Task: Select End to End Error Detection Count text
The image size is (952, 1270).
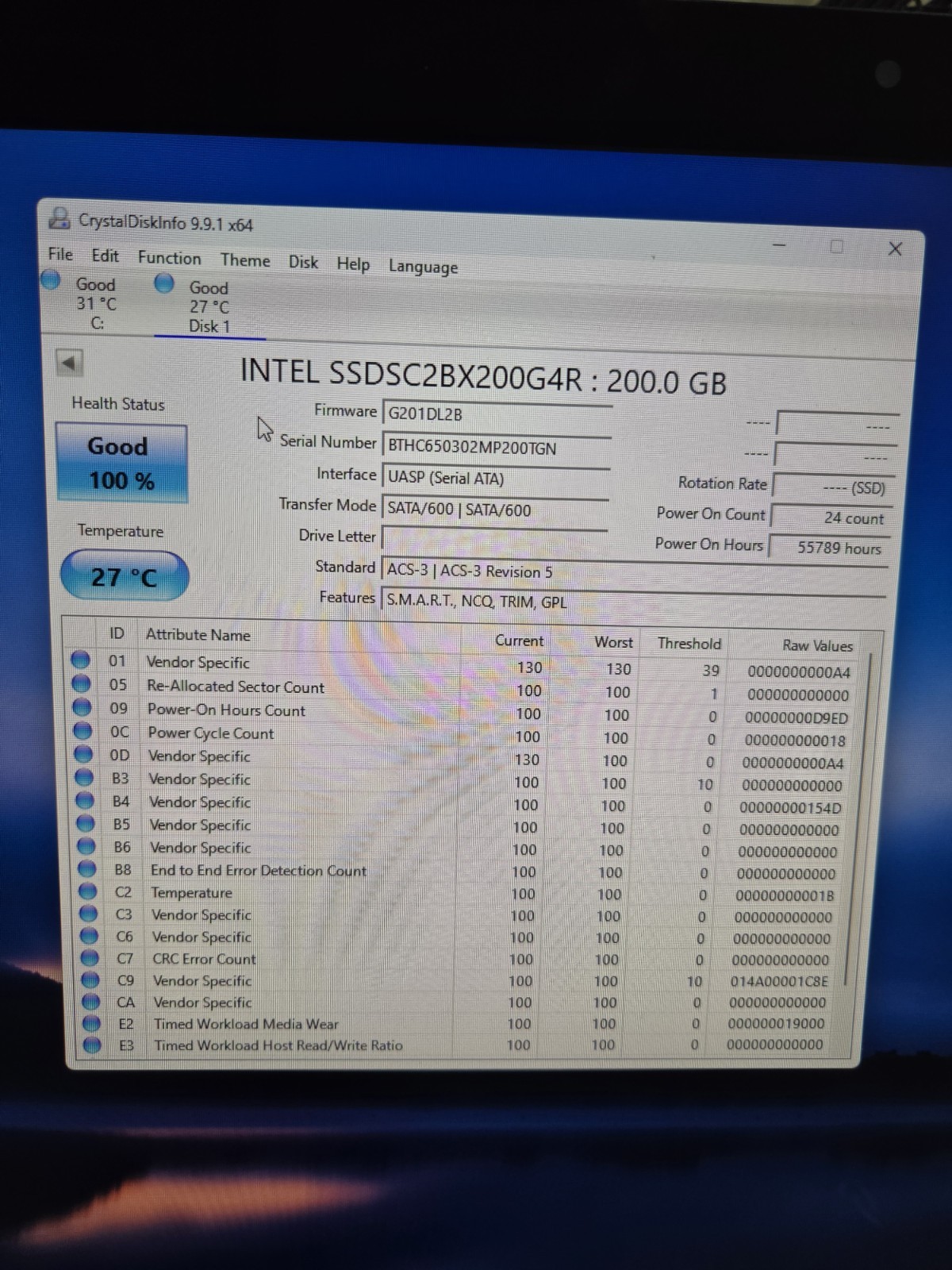Action: pyautogui.click(x=259, y=871)
